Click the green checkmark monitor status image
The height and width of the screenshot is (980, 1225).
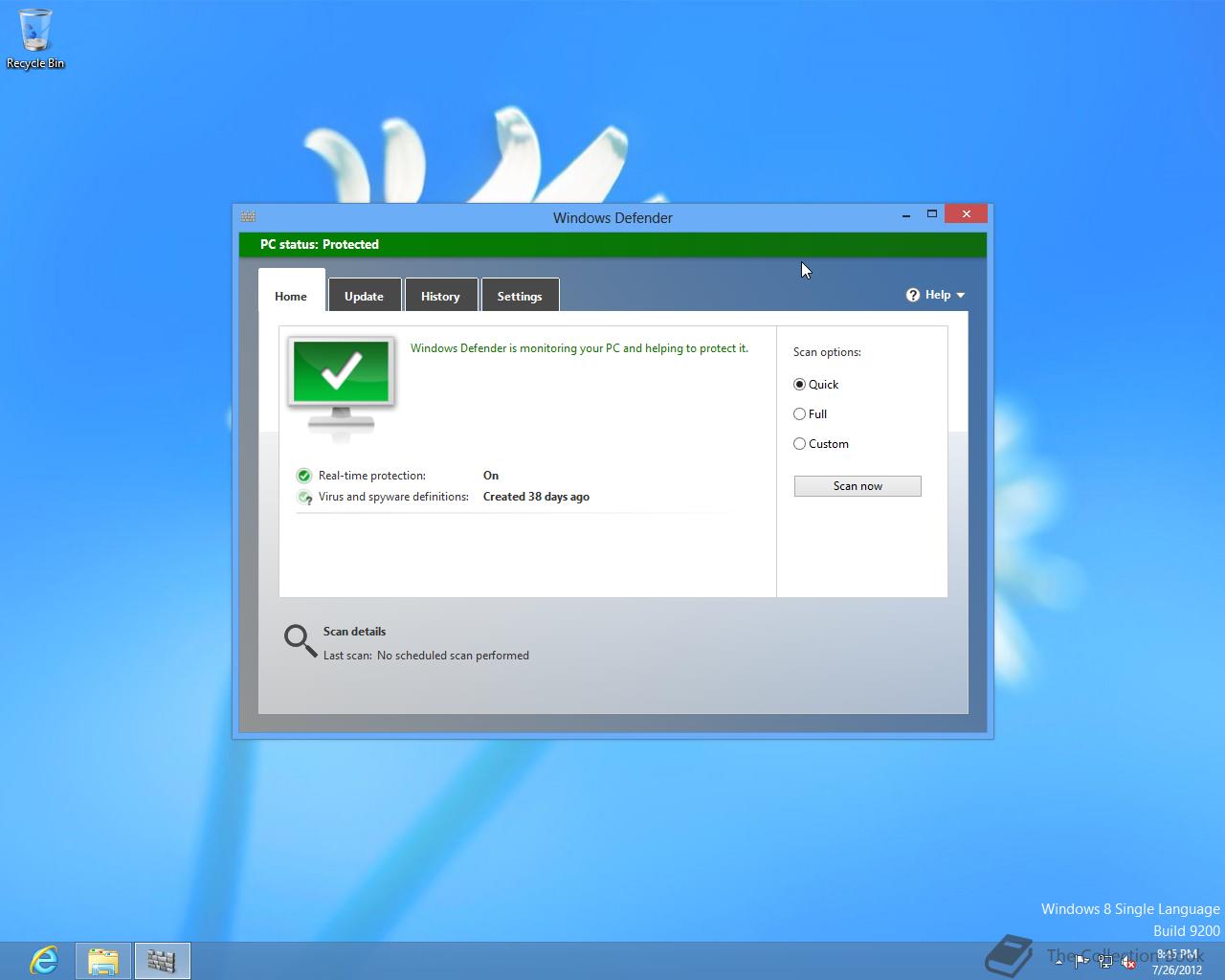[x=342, y=389]
